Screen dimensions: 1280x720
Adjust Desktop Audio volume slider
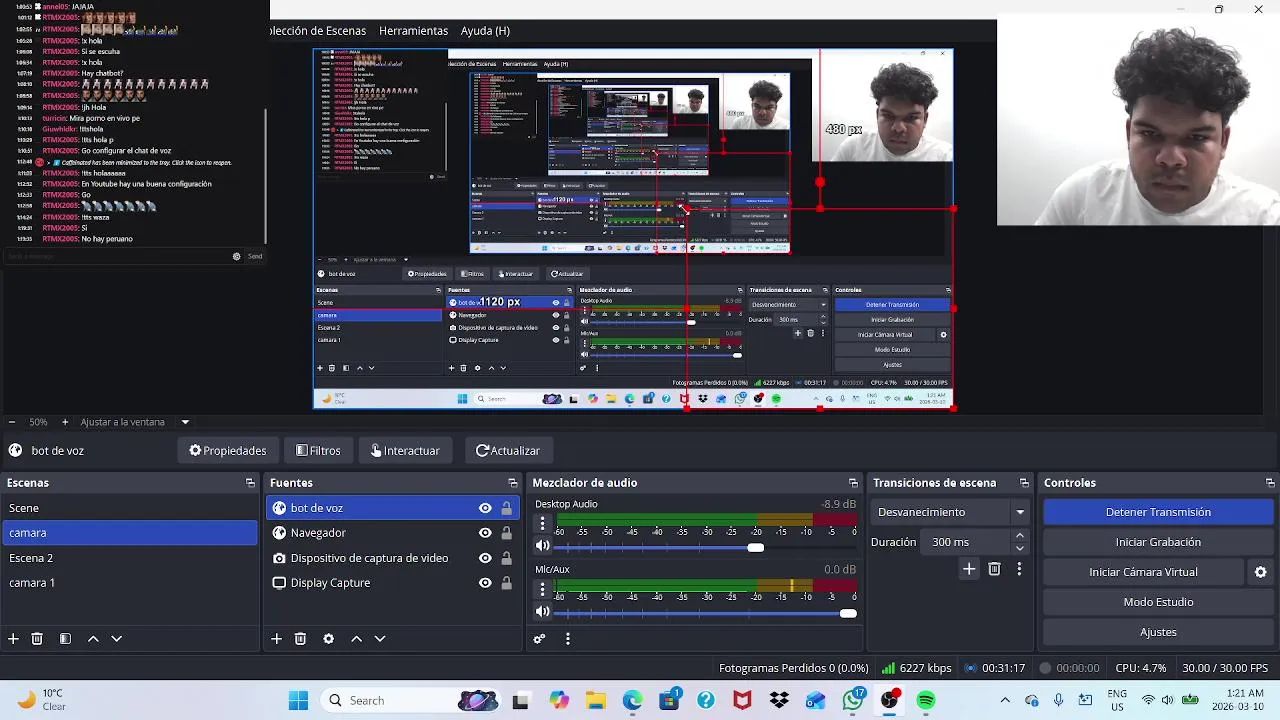click(x=756, y=547)
